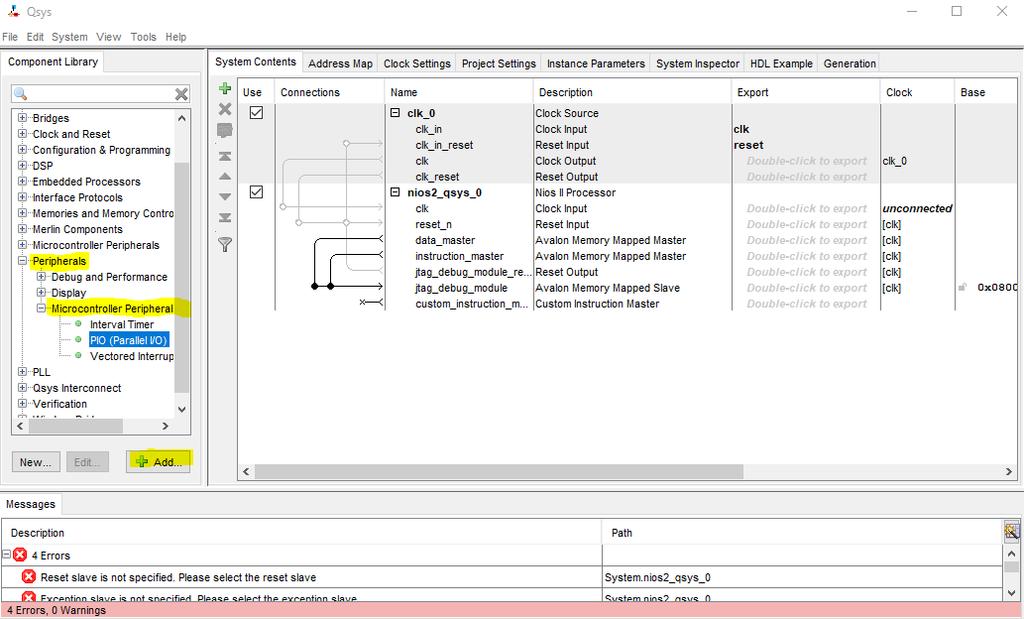Click the filter funnel icon

click(225, 245)
